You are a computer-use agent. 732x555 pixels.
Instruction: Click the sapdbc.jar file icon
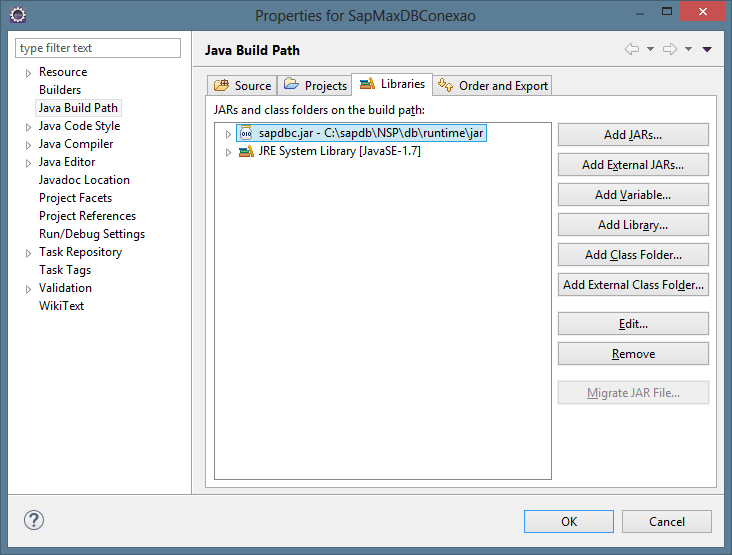point(246,134)
